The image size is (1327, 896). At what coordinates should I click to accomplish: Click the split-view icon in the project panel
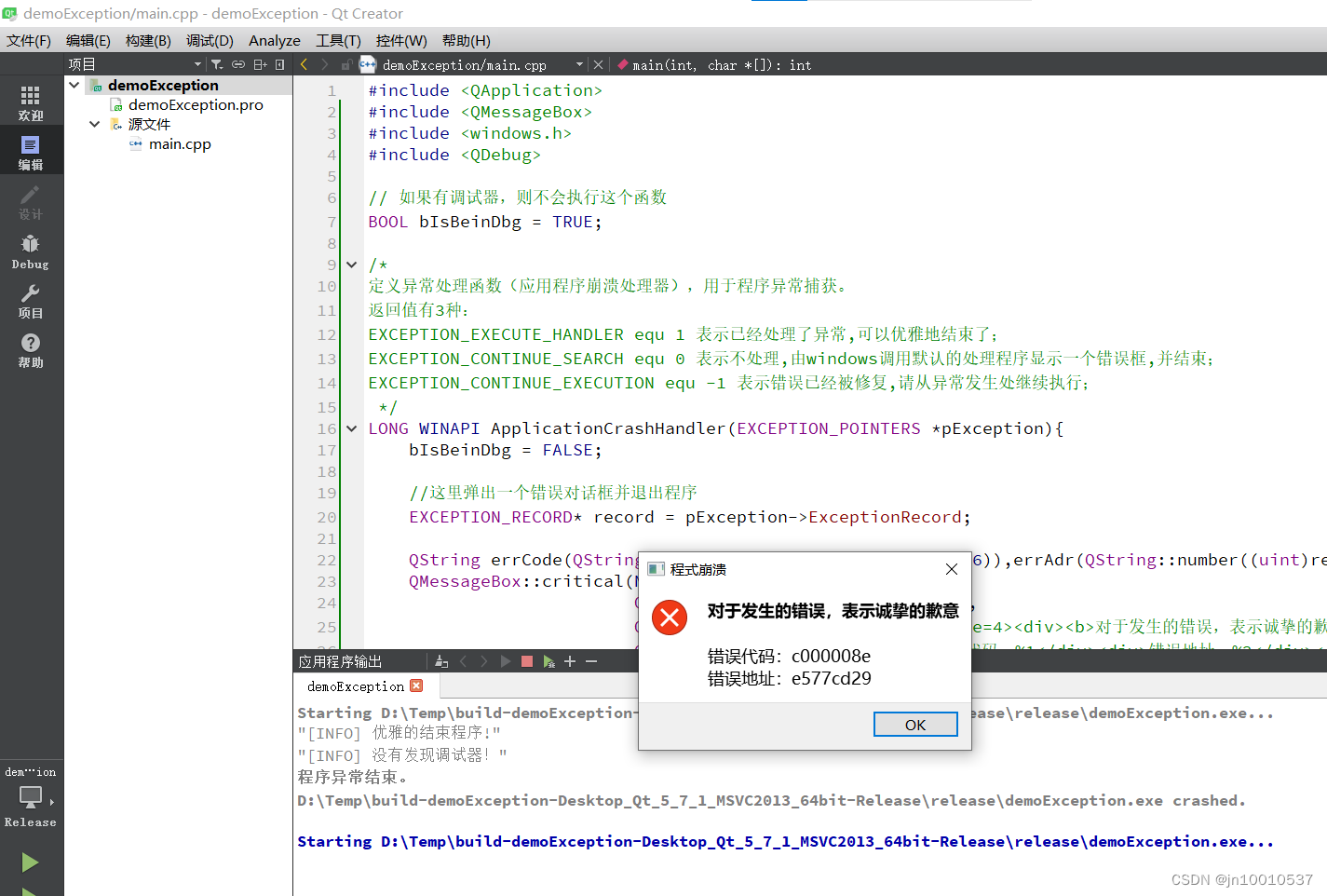(261, 64)
